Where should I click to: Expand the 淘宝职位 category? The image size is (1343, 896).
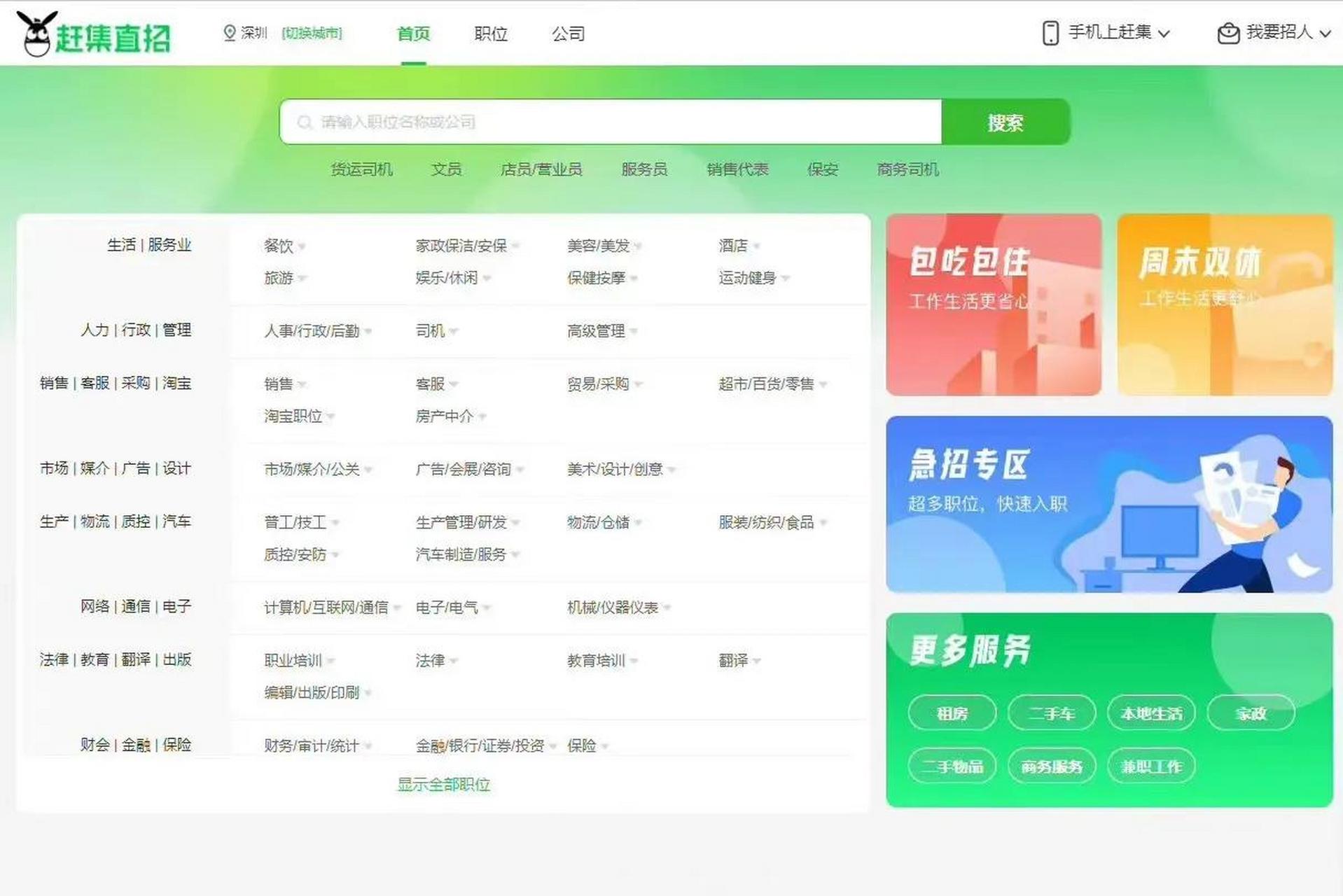[x=299, y=416]
